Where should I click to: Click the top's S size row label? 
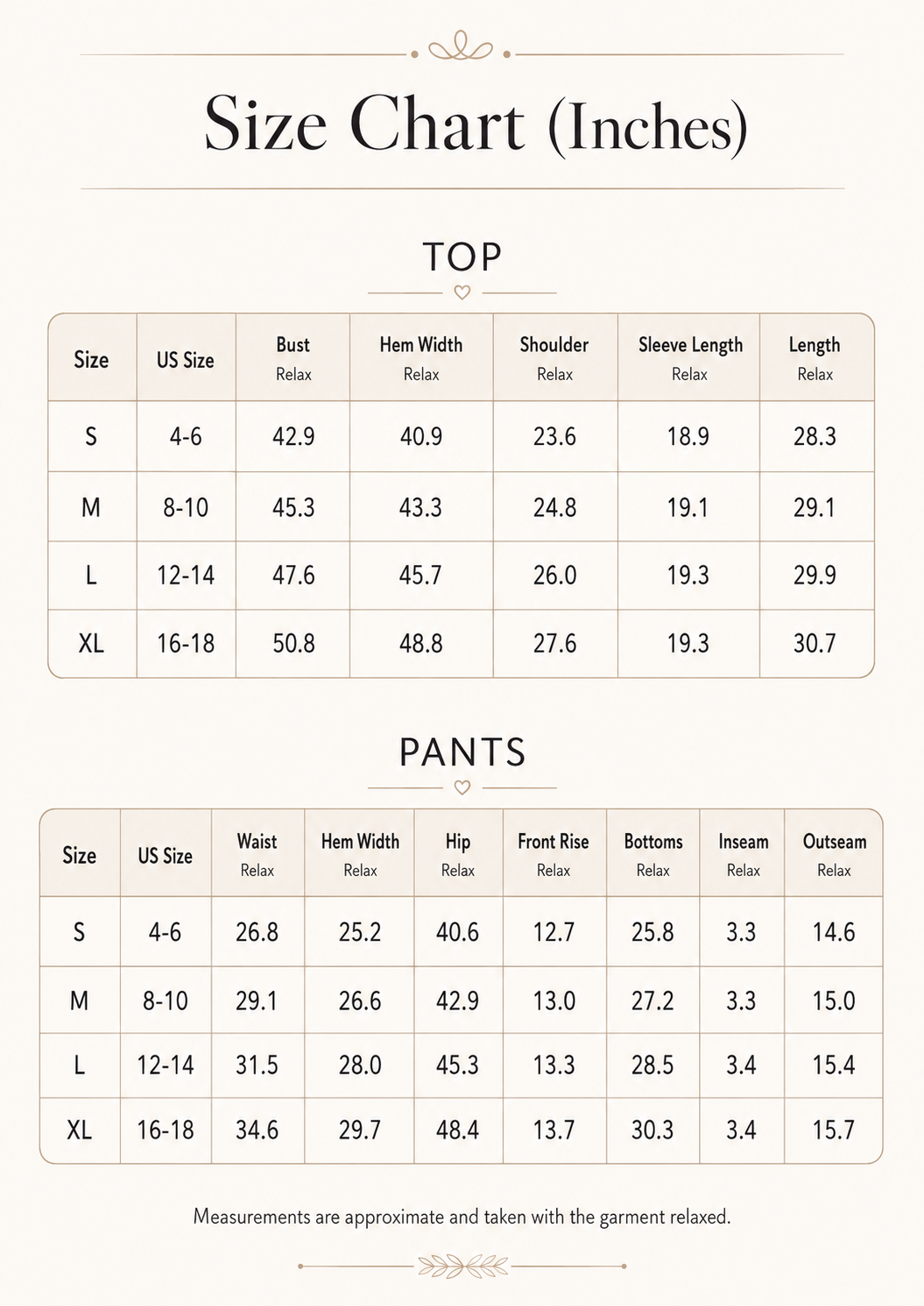[x=91, y=436]
